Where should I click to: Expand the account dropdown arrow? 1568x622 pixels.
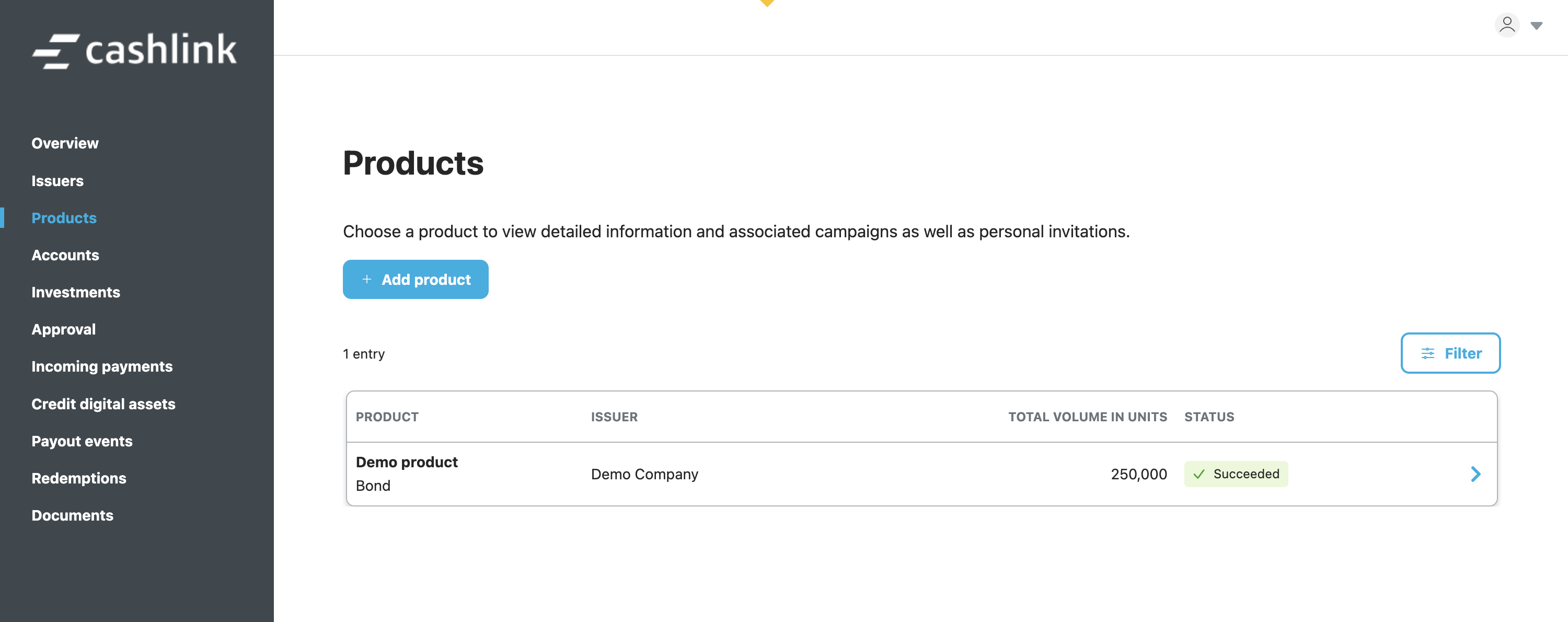pyautogui.click(x=1536, y=26)
